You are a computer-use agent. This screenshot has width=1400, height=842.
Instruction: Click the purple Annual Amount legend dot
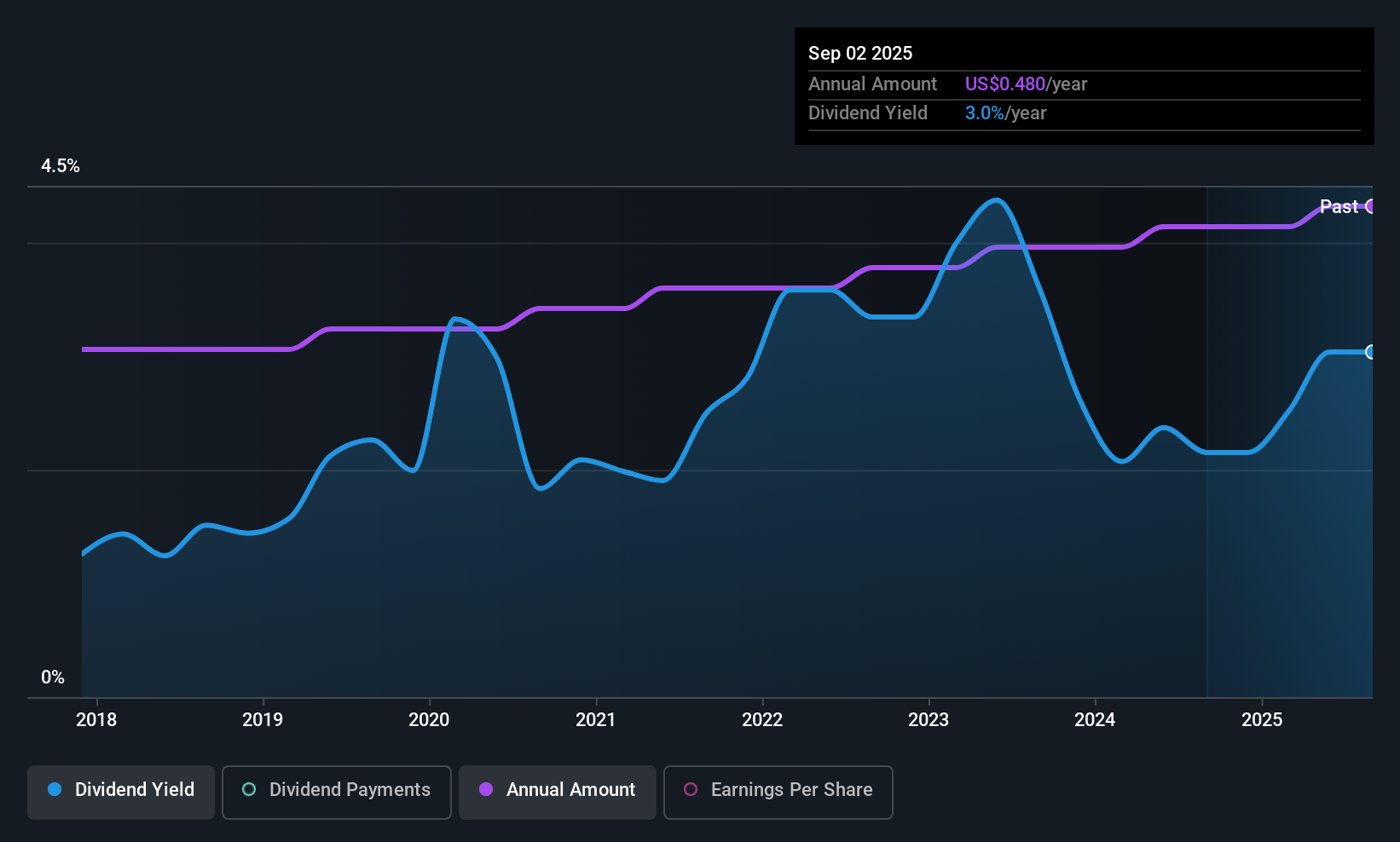click(x=486, y=789)
